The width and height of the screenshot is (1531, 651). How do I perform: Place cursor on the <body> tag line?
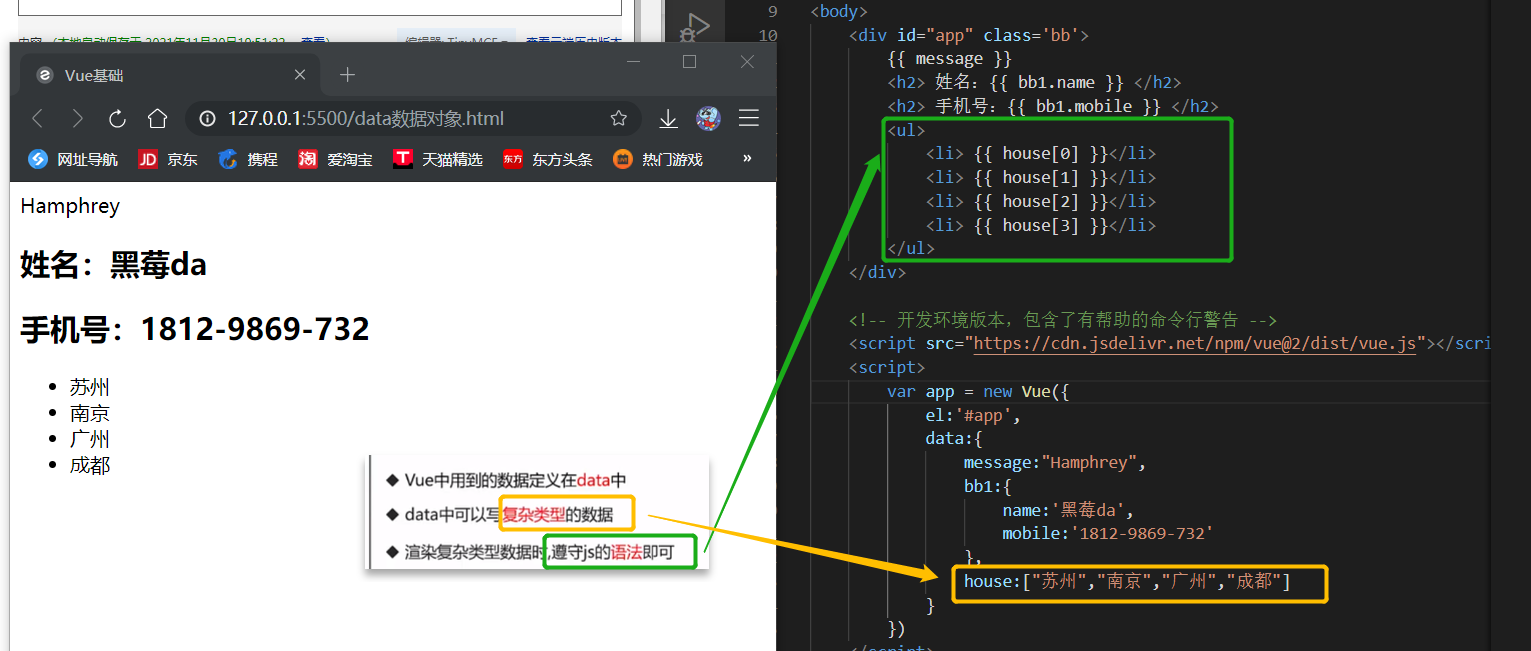pos(839,12)
